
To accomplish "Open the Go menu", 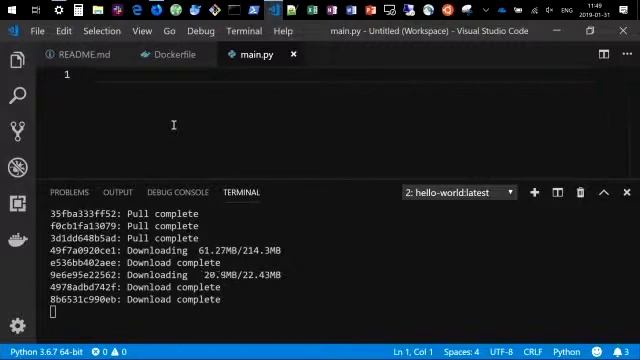I will click(x=169, y=31).
